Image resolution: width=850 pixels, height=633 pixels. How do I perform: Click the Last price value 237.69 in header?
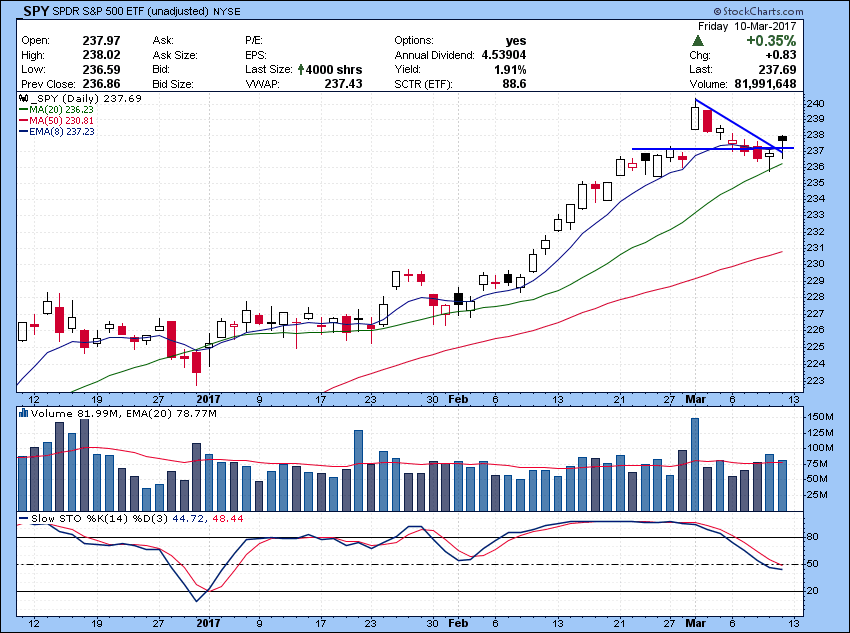pyautogui.click(x=777, y=69)
